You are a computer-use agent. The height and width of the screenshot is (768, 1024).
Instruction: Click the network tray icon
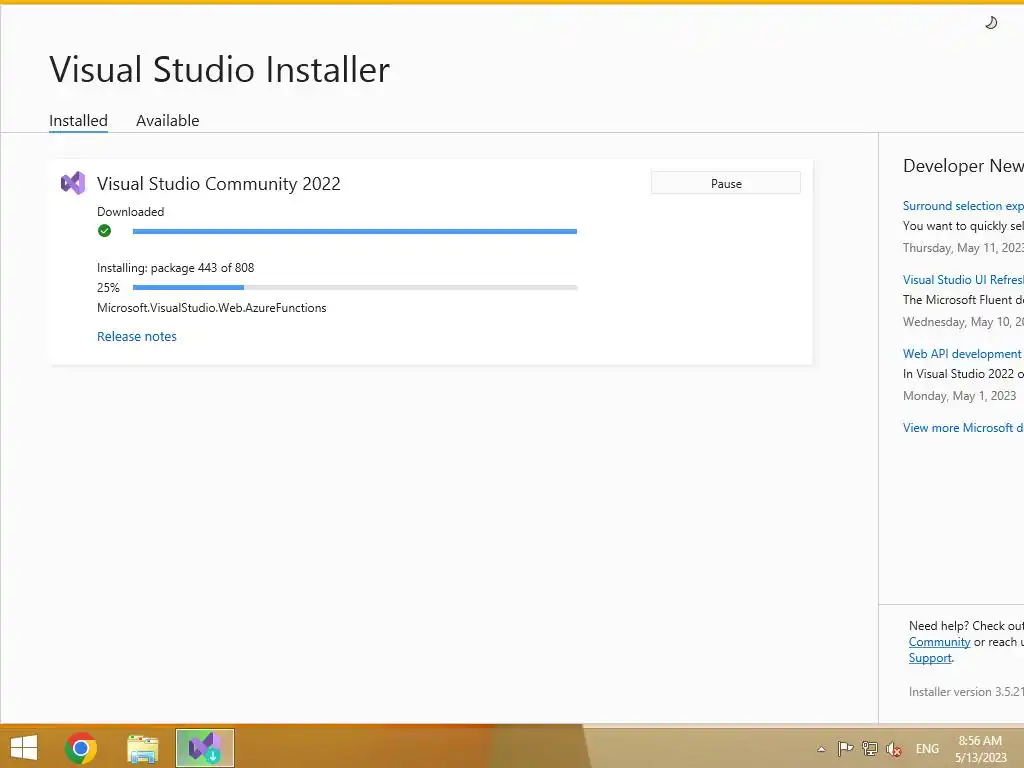click(x=869, y=748)
